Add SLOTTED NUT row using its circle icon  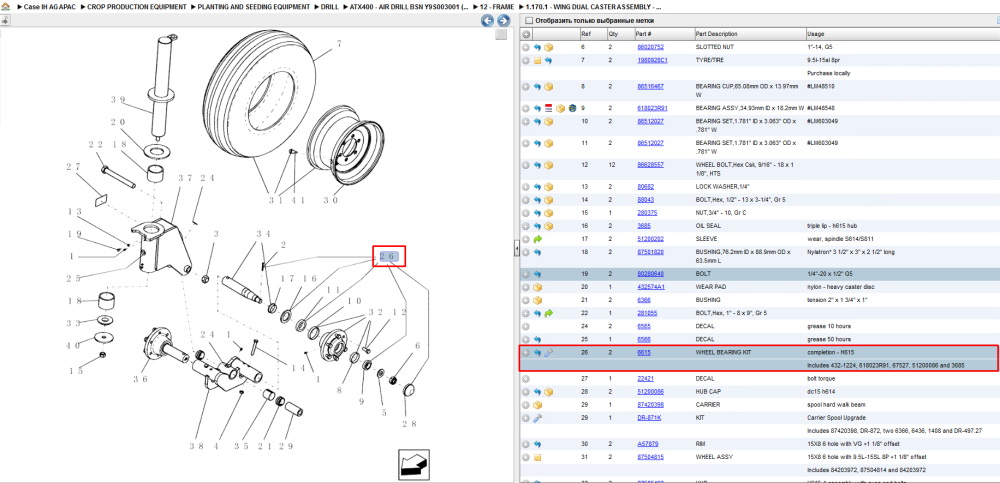526,47
